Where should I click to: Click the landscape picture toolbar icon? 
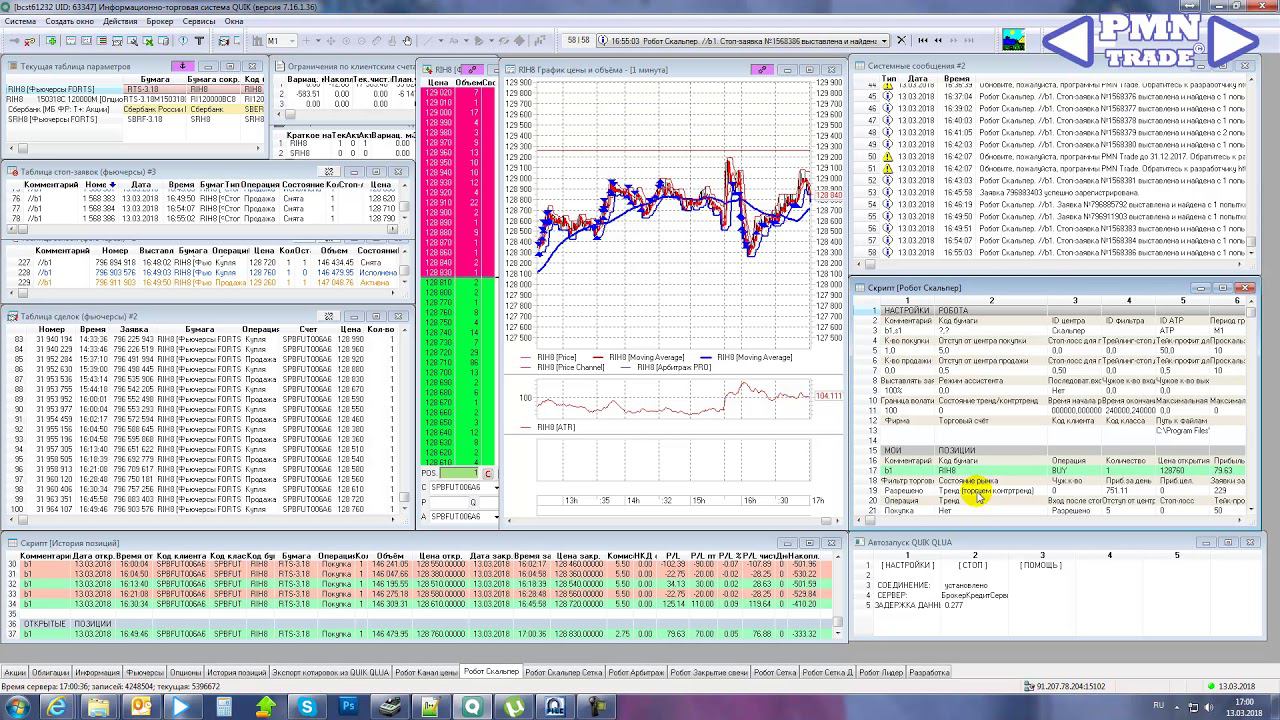1013,40
